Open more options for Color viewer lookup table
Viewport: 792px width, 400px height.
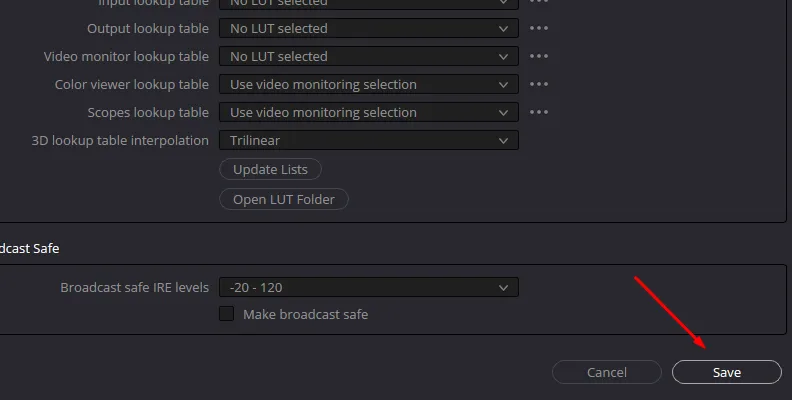(x=539, y=84)
